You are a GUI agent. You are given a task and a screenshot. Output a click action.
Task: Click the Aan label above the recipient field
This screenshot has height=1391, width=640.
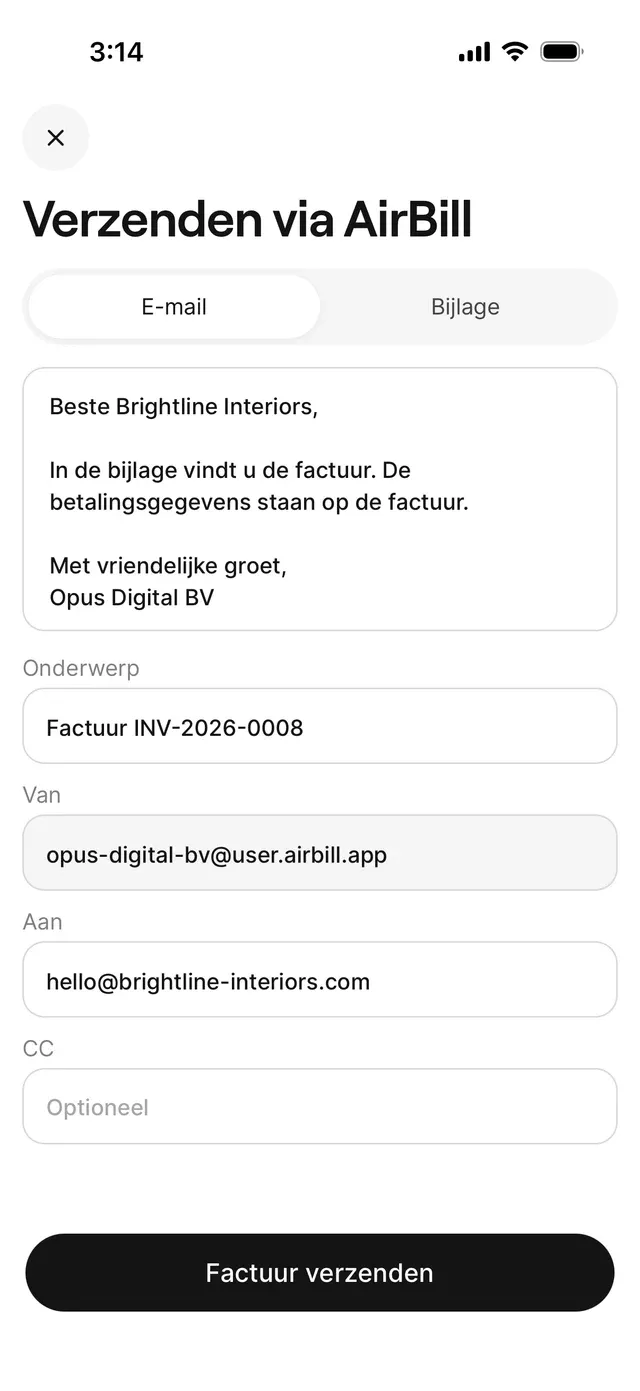[43, 922]
